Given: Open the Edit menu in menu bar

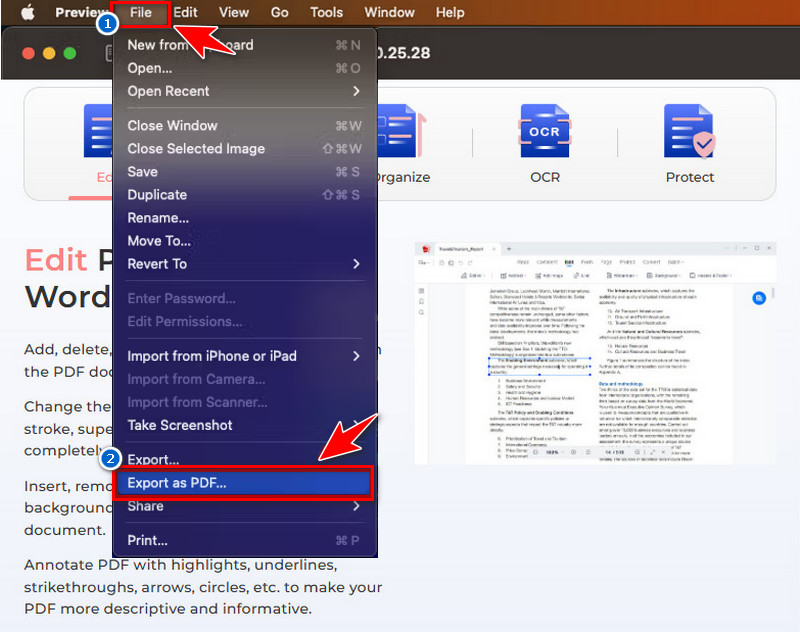Looking at the screenshot, I should coord(185,12).
